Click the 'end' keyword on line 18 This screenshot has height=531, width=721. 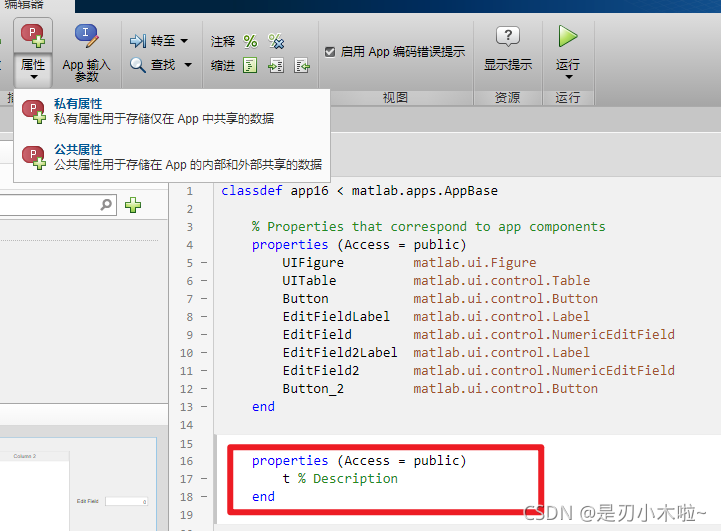[x=263, y=497]
